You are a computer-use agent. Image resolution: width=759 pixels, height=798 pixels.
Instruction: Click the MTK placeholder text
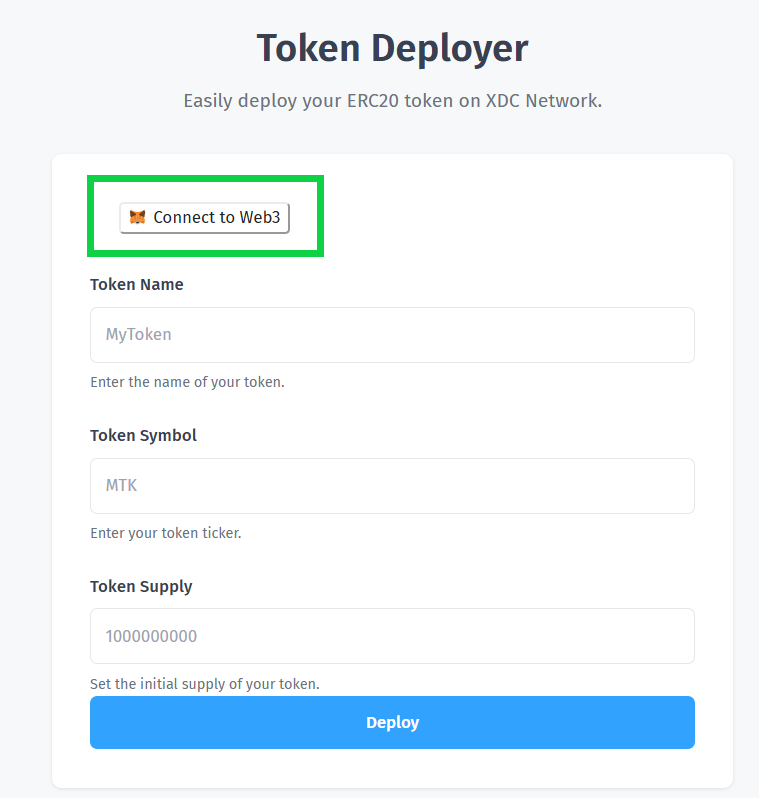pyautogui.click(x=121, y=486)
